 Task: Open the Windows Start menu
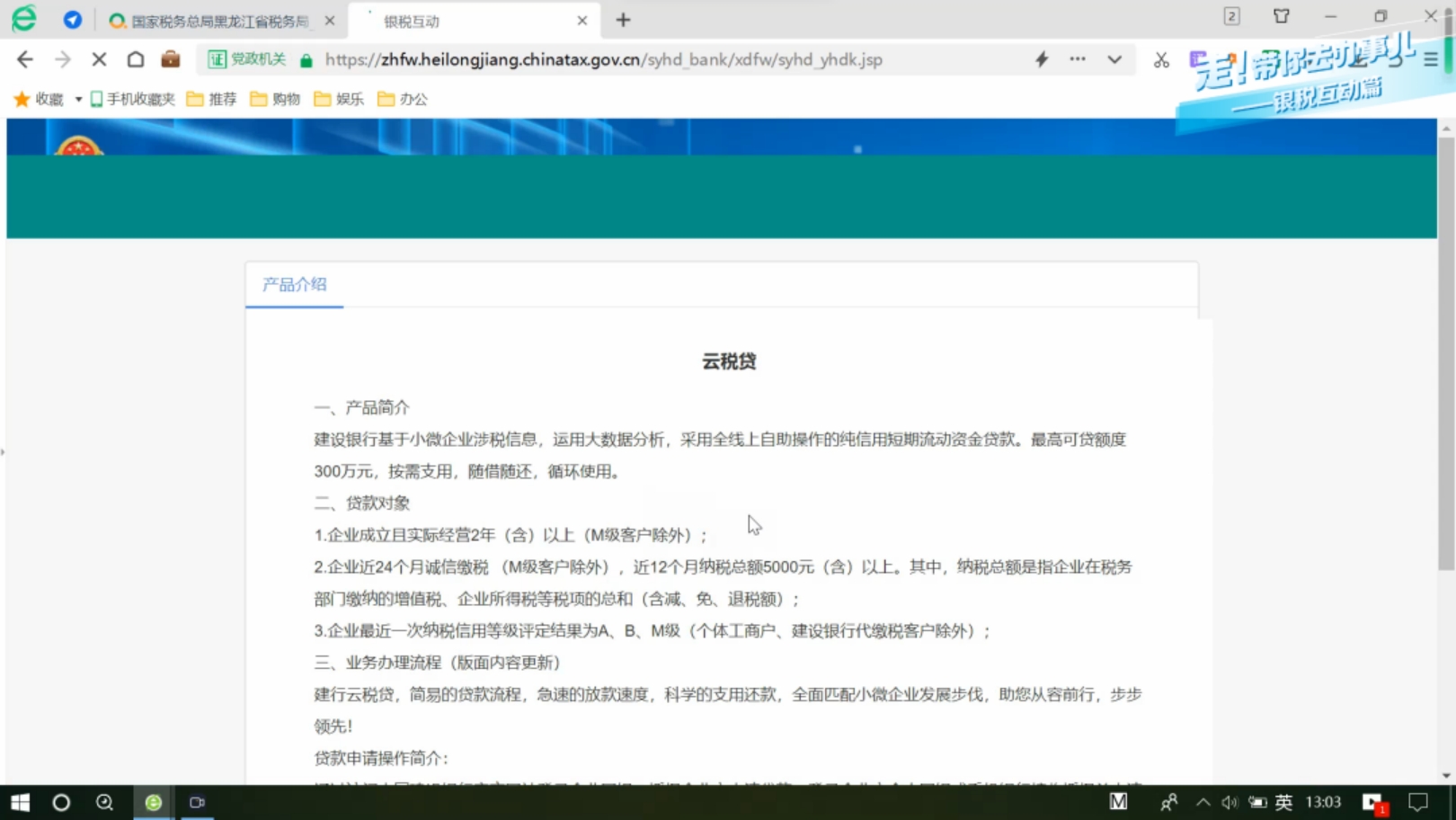(x=20, y=802)
